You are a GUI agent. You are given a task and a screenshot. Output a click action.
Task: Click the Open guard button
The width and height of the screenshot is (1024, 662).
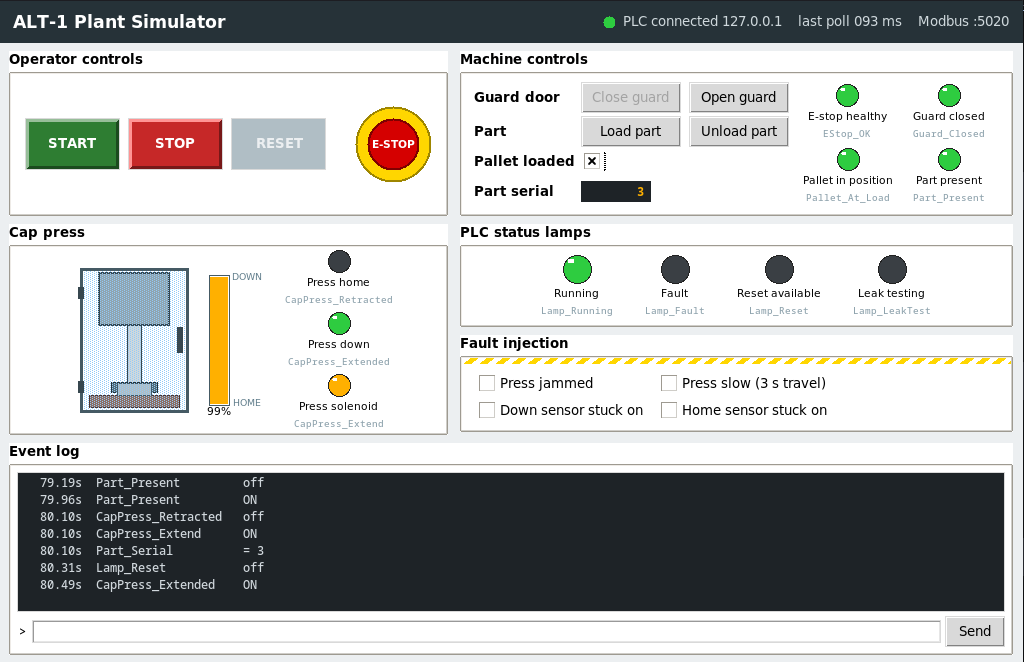coord(739,97)
